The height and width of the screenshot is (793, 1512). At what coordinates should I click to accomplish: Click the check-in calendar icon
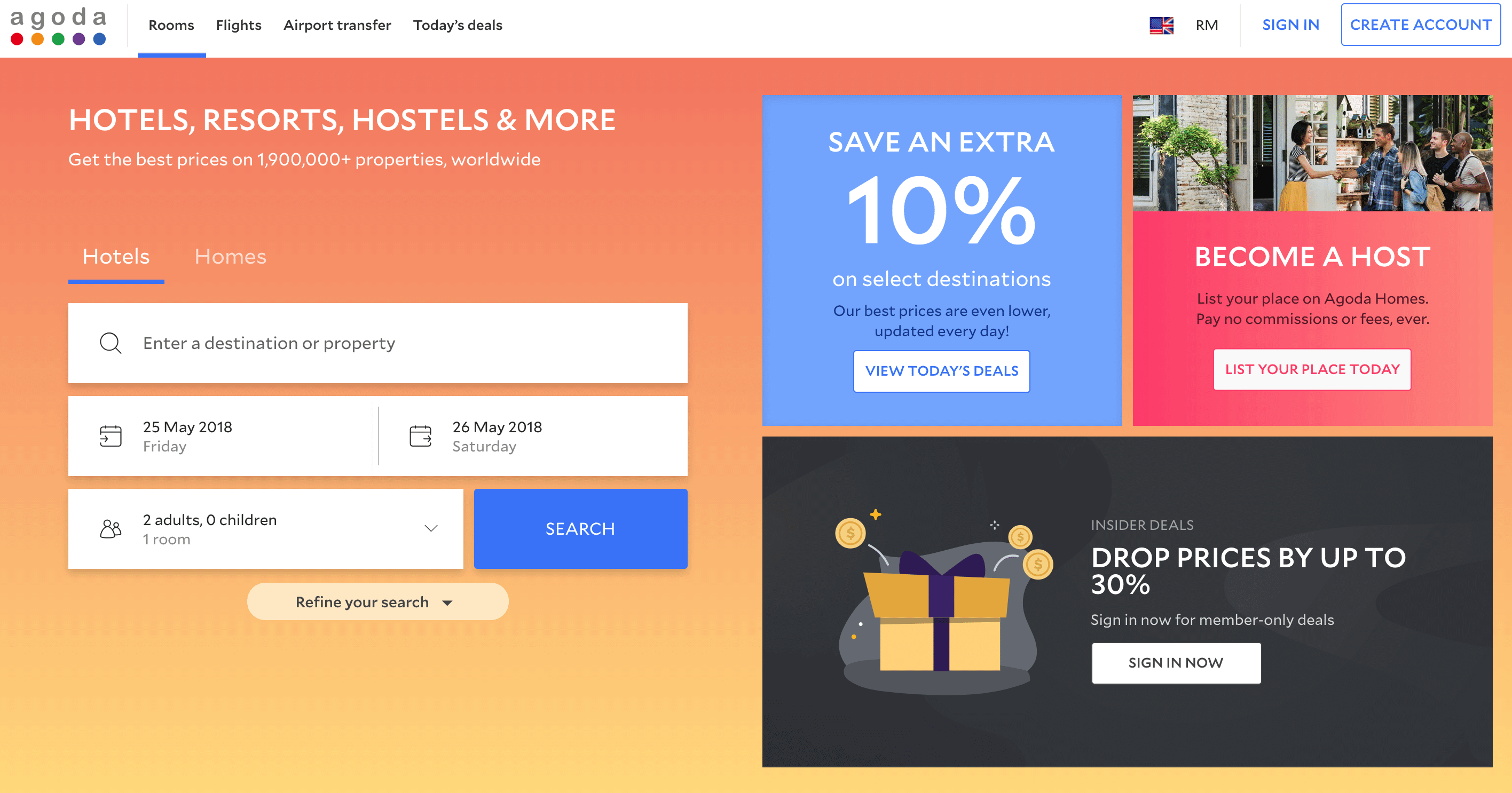(111, 436)
